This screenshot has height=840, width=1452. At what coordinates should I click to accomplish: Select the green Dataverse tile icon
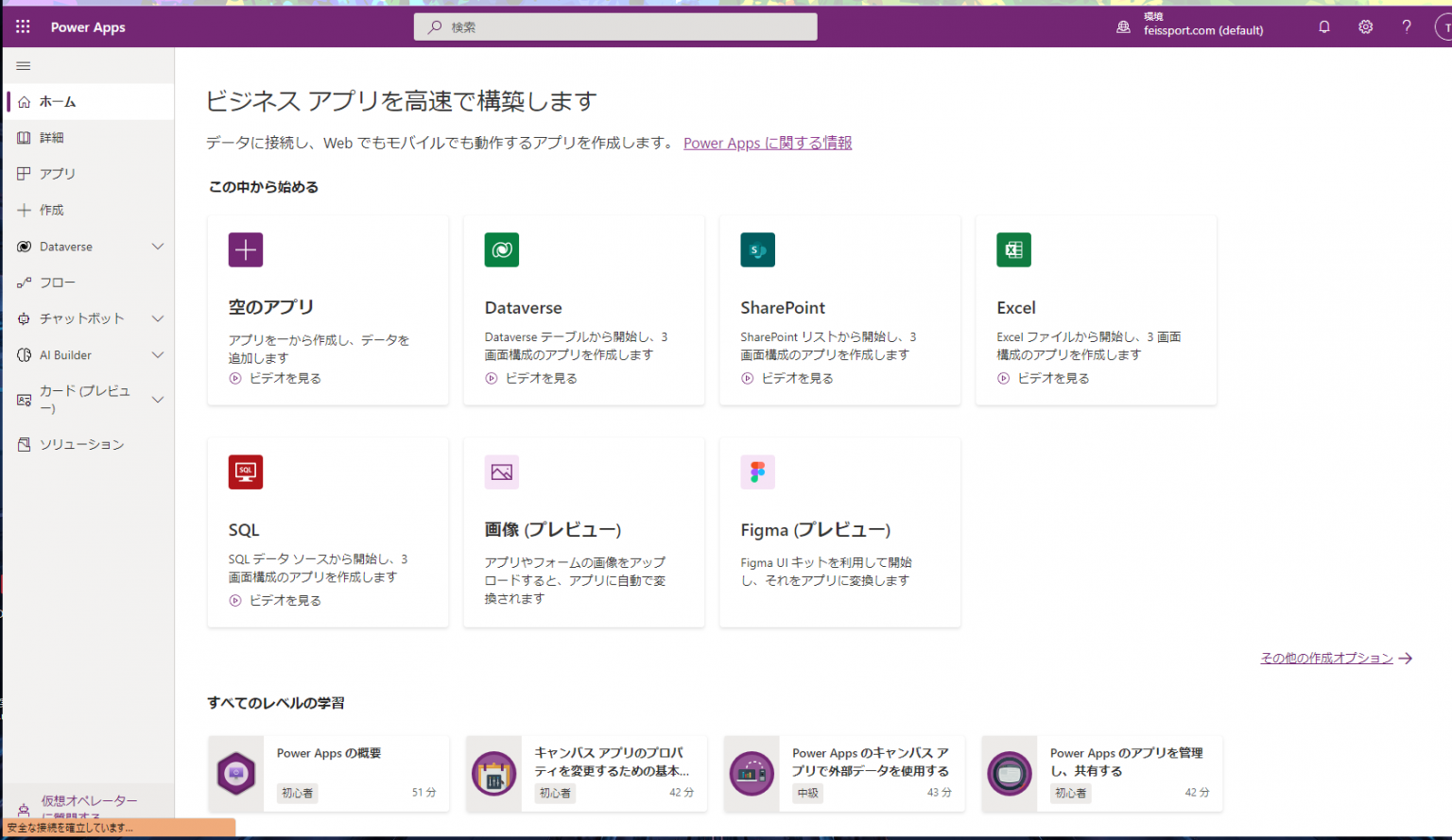coord(502,250)
